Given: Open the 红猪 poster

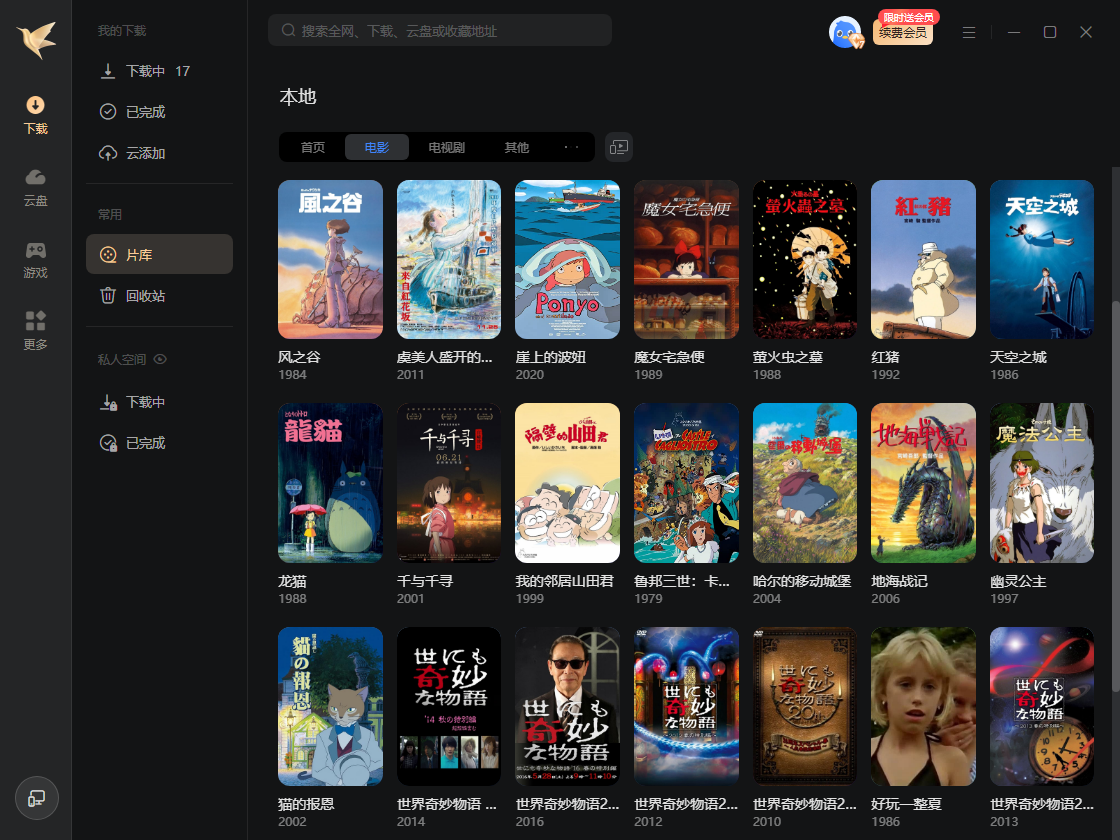Looking at the screenshot, I should [x=923, y=259].
